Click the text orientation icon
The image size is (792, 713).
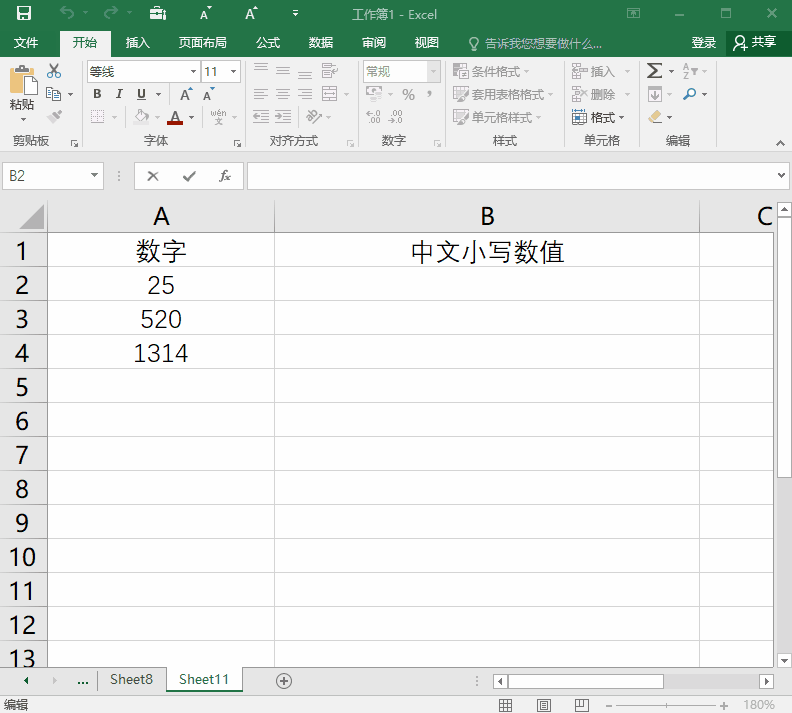click(314, 117)
